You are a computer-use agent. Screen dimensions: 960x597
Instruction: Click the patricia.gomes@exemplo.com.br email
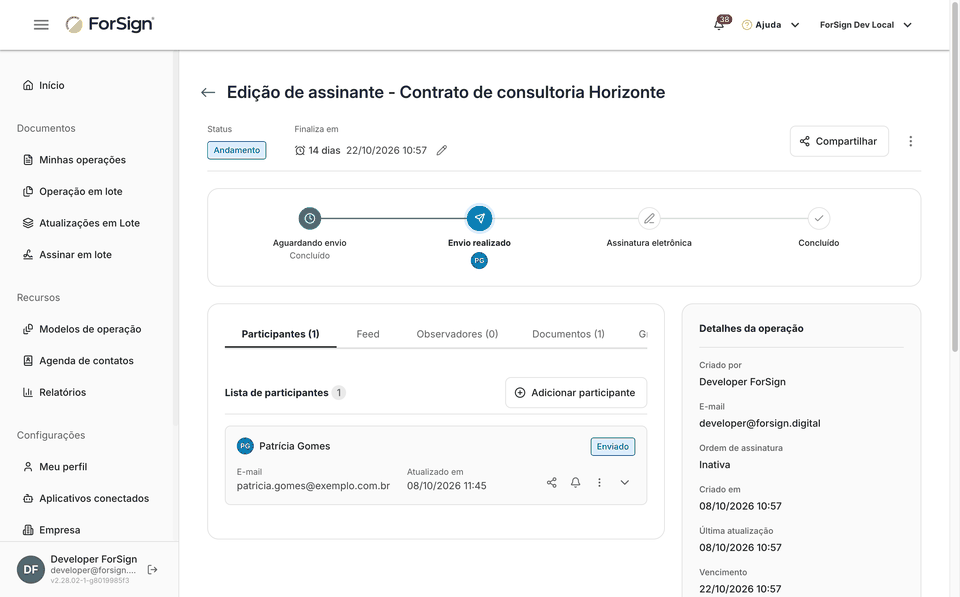click(x=313, y=486)
